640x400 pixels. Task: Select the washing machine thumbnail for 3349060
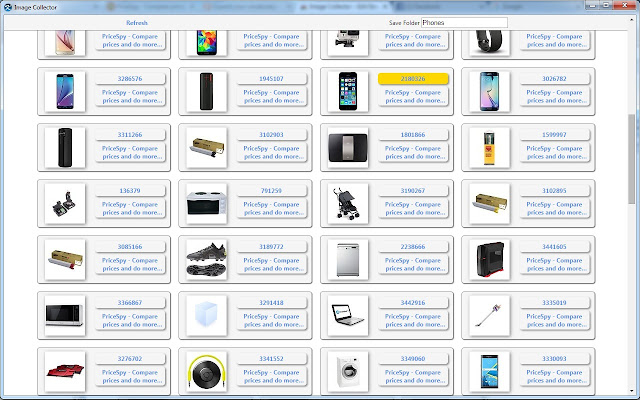(348, 371)
